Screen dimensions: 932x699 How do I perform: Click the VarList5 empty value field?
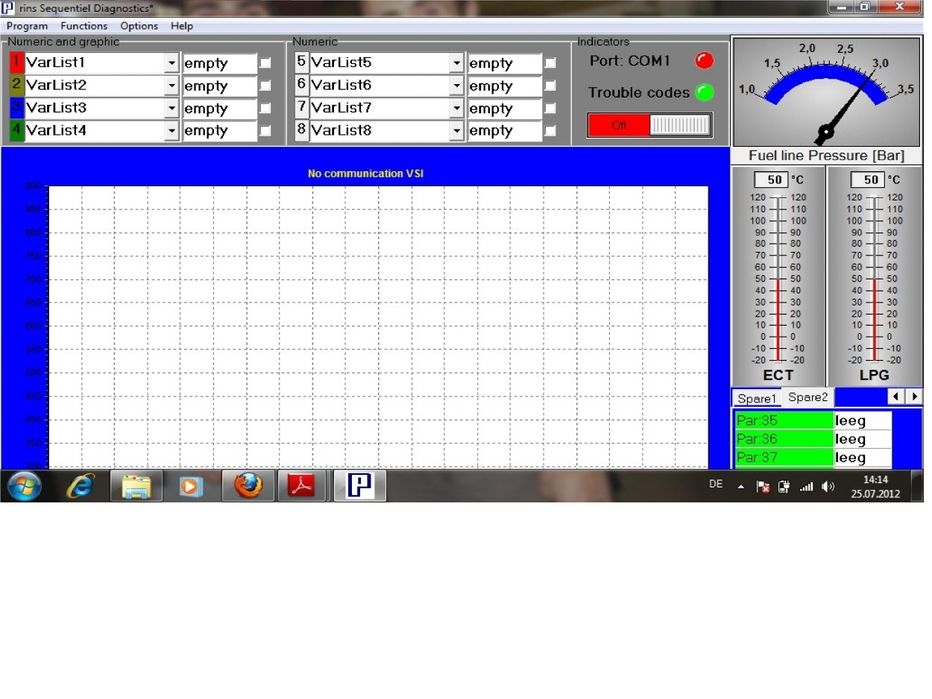504,64
